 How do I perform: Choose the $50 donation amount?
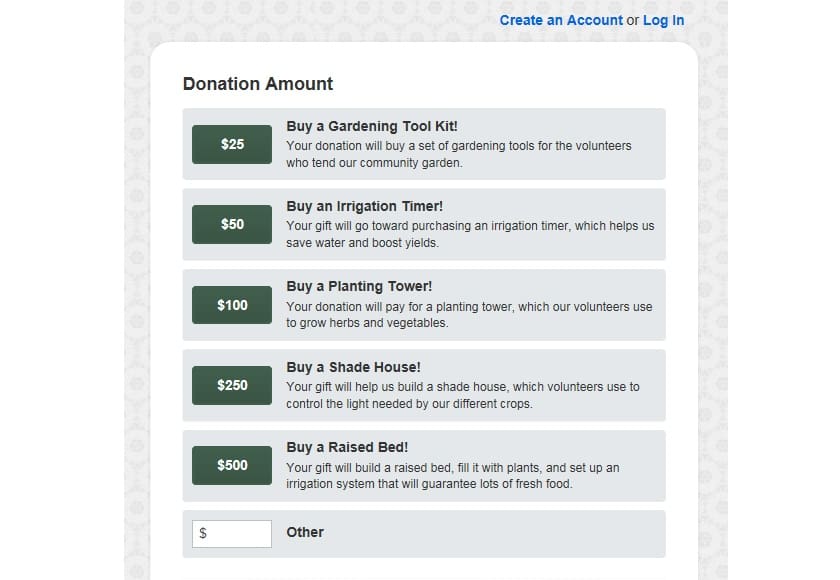click(232, 224)
